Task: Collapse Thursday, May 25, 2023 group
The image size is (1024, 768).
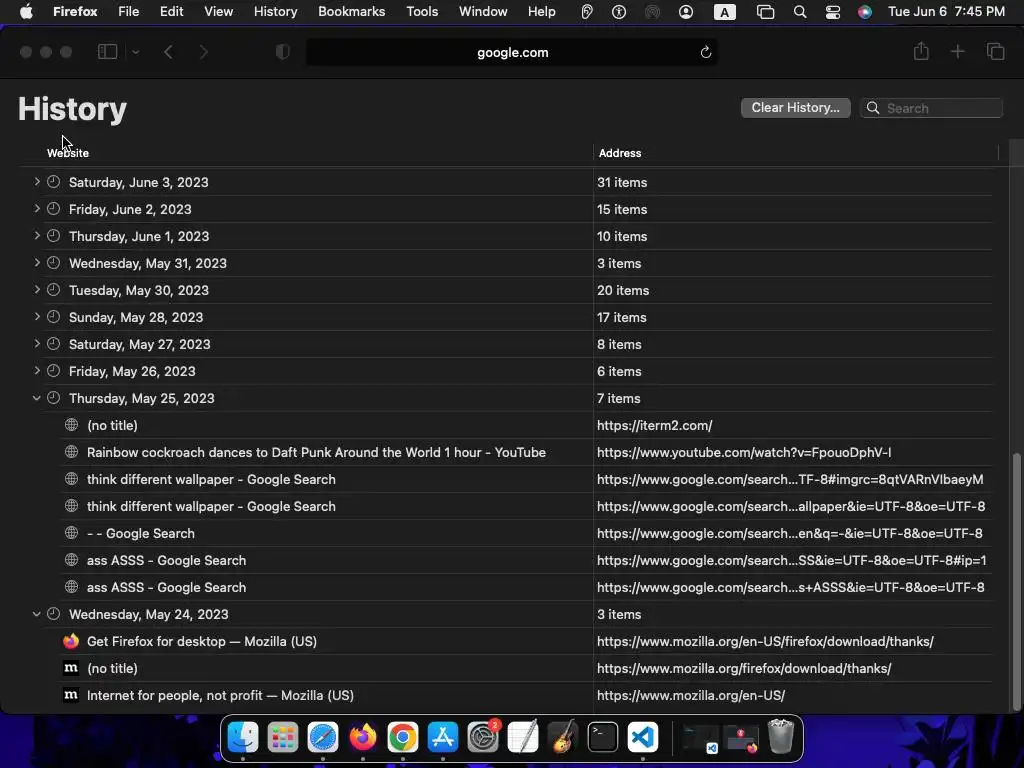Action: [37, 398]
